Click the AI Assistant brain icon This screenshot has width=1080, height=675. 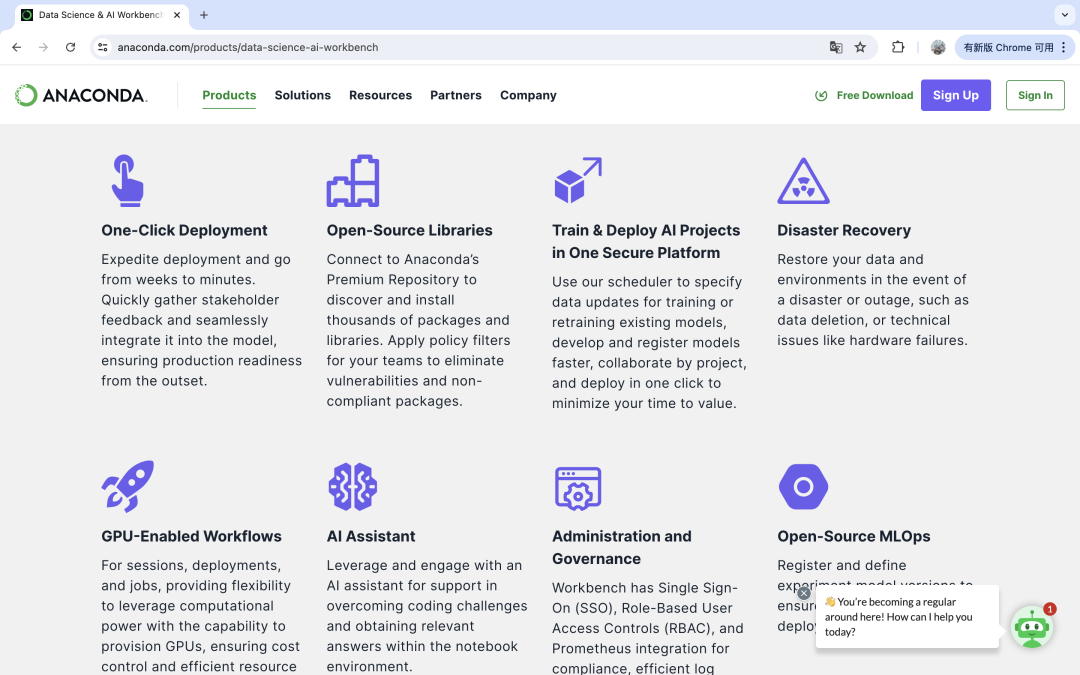(353, 487)
